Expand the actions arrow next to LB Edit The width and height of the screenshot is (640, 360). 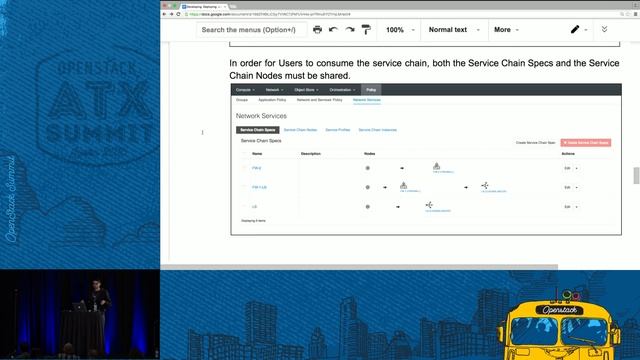pyautogui.click(x=577, y=207)
